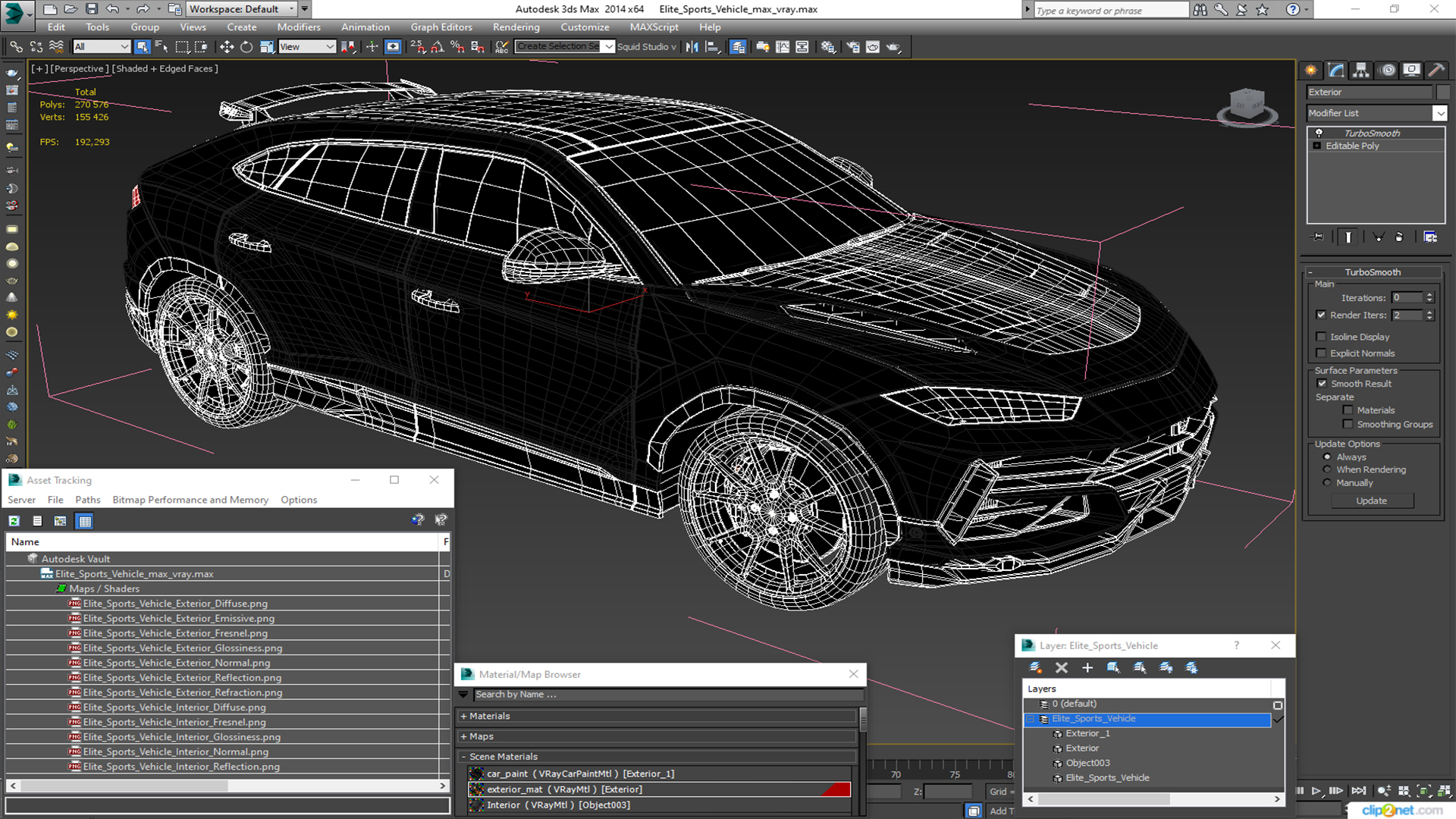
Task: Click the Undo icon in main toolbar
Action: pyautogui.click(x=112, y=9)
